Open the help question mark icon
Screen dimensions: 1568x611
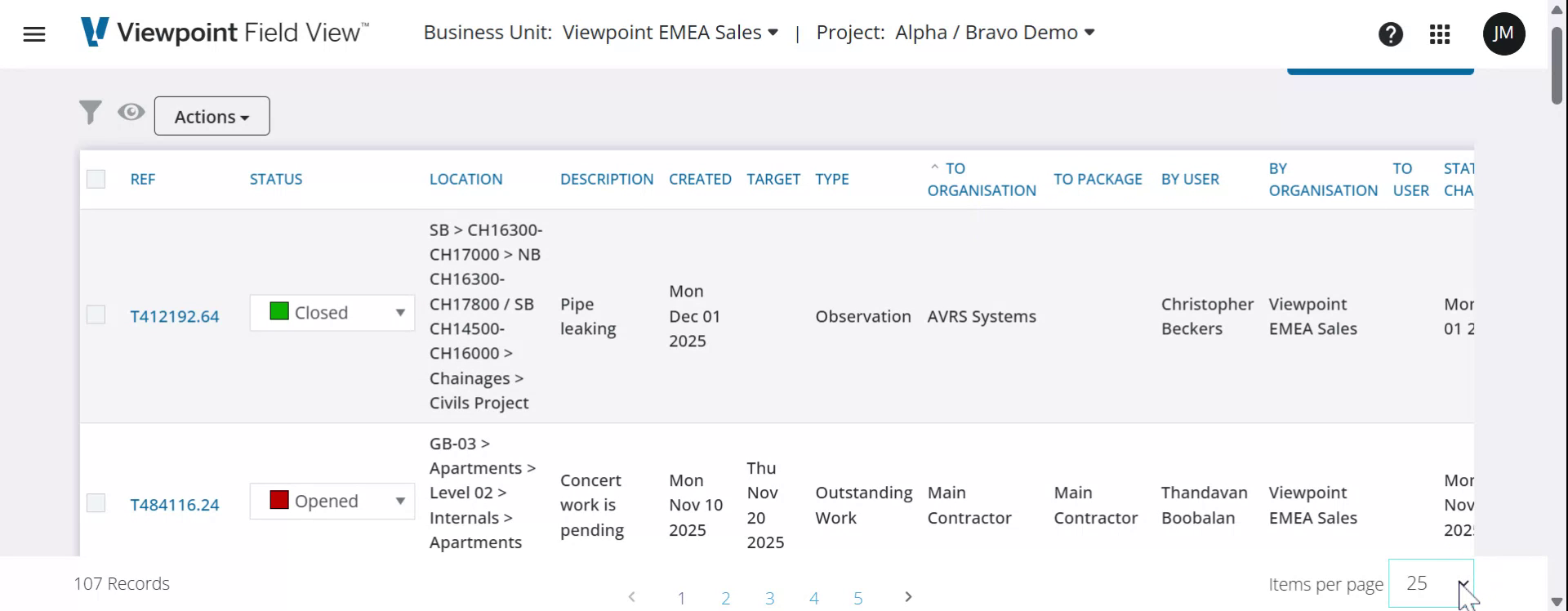tap(1391, 34)
